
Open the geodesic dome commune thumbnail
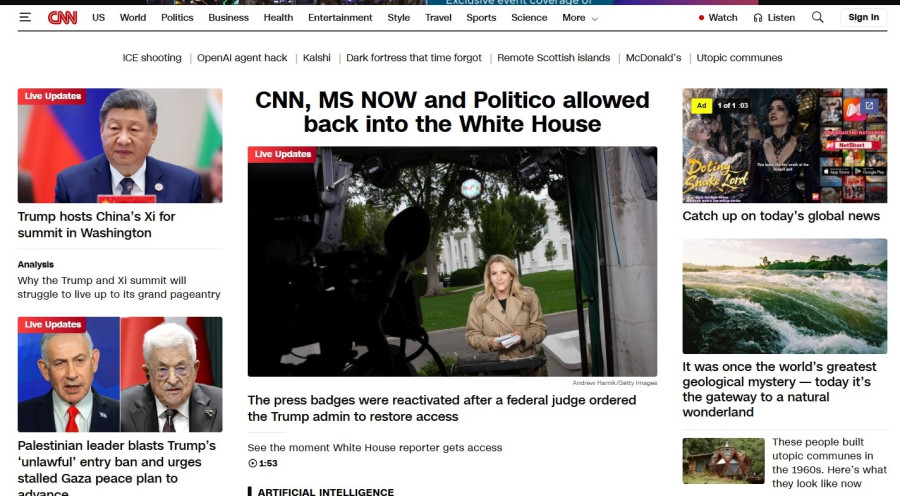[x=723, y=461]
